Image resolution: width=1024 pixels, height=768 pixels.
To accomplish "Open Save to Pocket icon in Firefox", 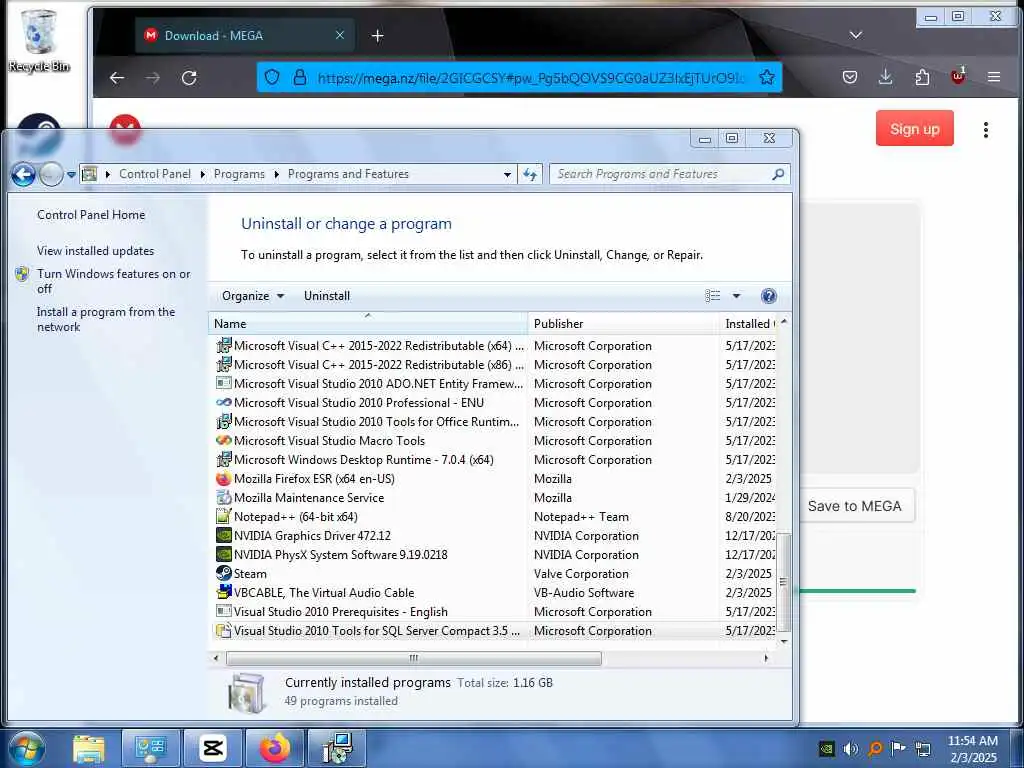I will coord(850,78).
